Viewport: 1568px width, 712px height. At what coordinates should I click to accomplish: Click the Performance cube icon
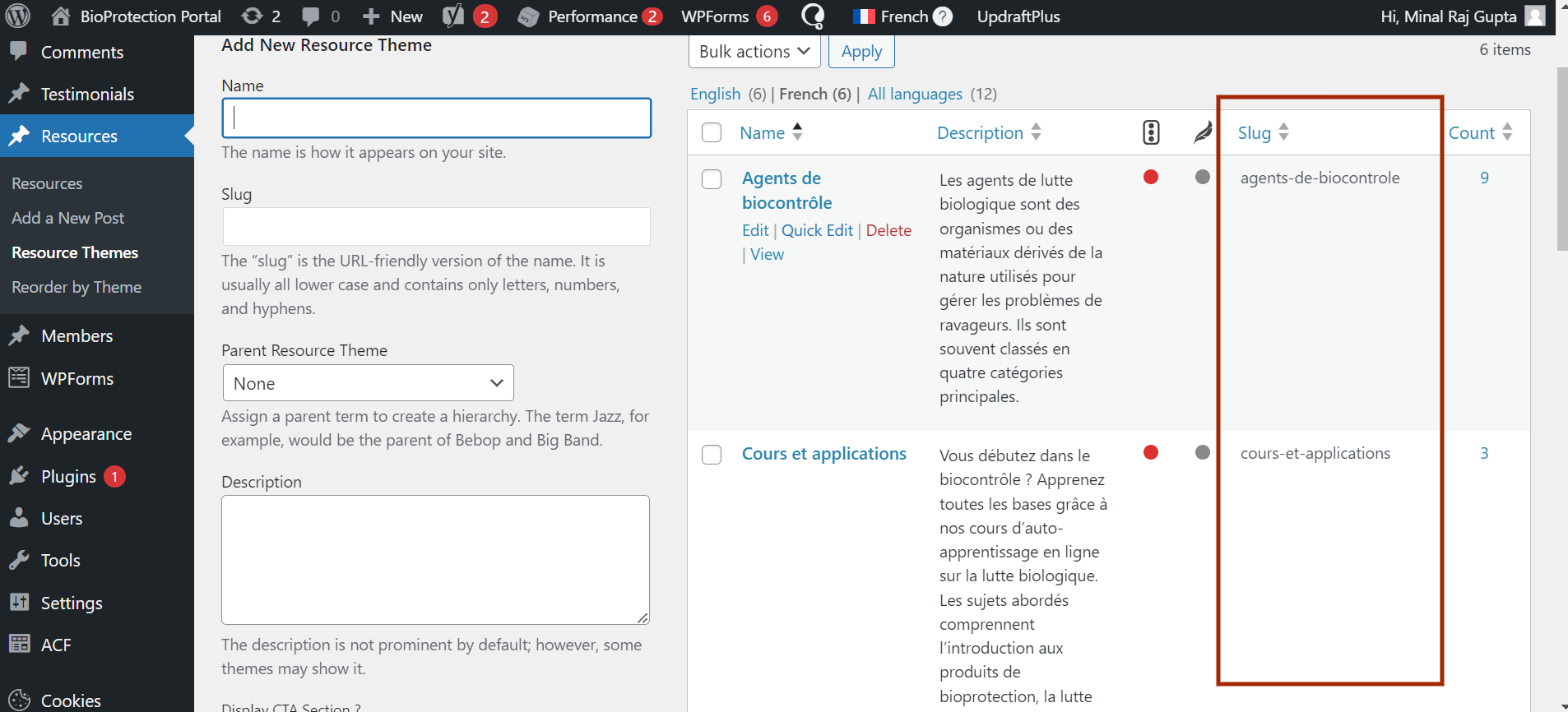pyautogui.click(x=528, y=16)
